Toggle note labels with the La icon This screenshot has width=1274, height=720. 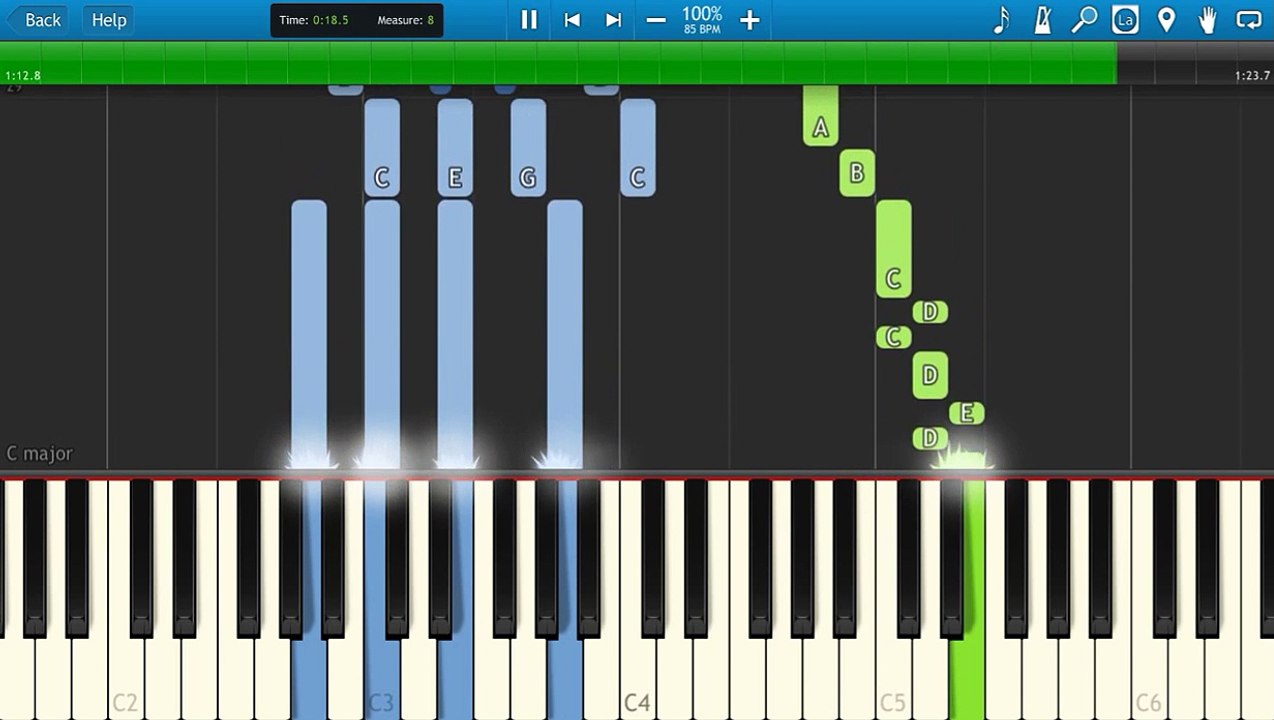pos(1125,20)
